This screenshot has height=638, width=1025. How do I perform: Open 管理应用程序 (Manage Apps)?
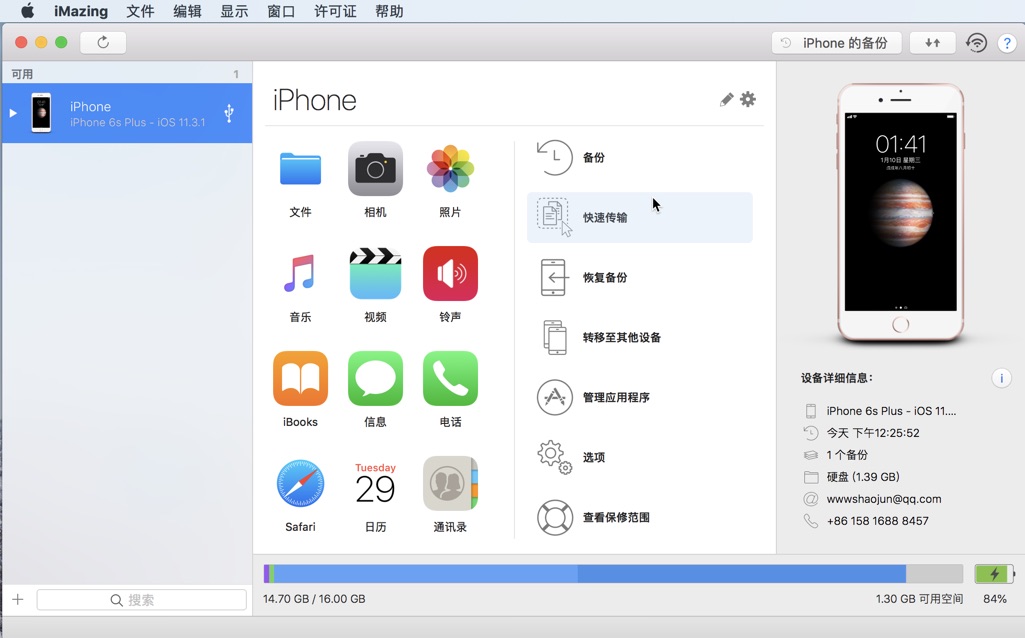639,397
